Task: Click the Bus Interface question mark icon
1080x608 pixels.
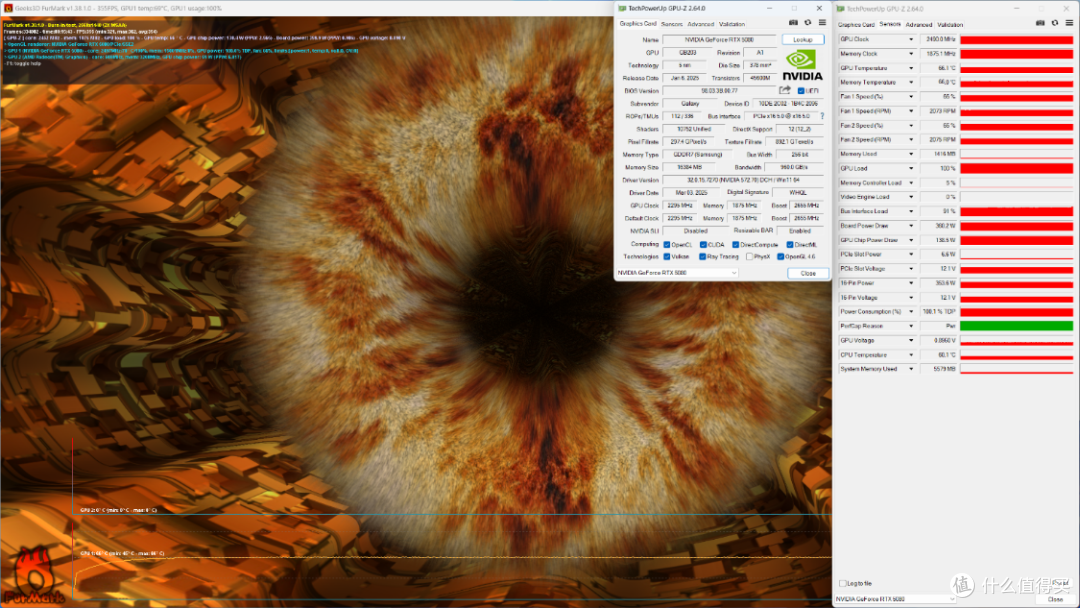Action: pos(822,116)
